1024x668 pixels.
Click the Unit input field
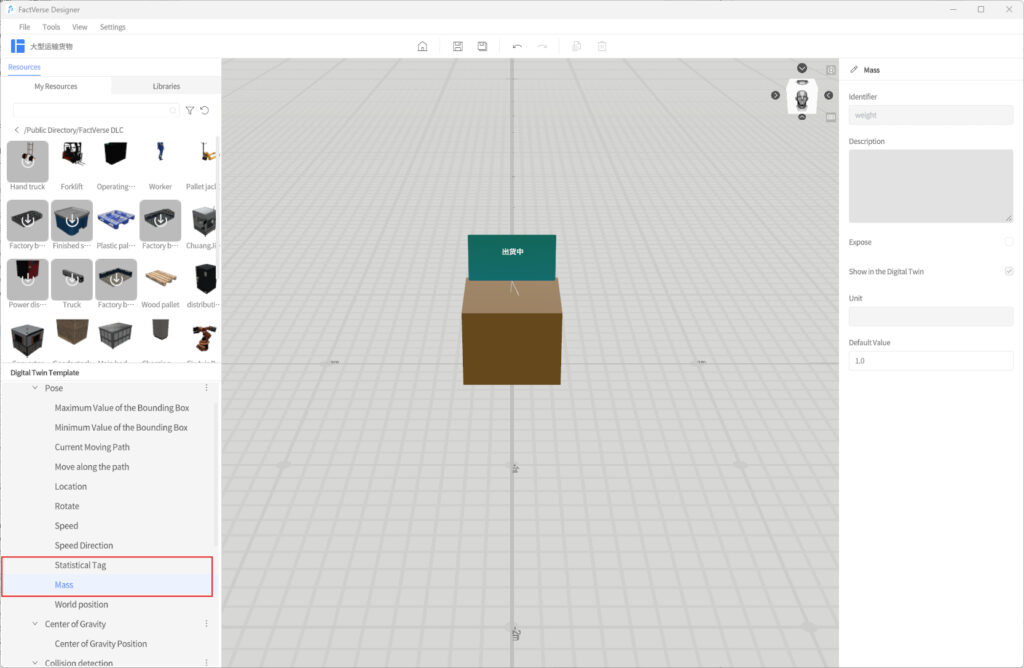[931, 316]
